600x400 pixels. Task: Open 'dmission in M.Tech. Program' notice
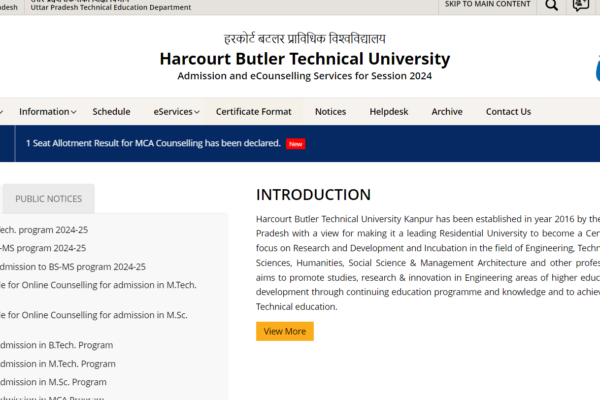coord(58,364)
